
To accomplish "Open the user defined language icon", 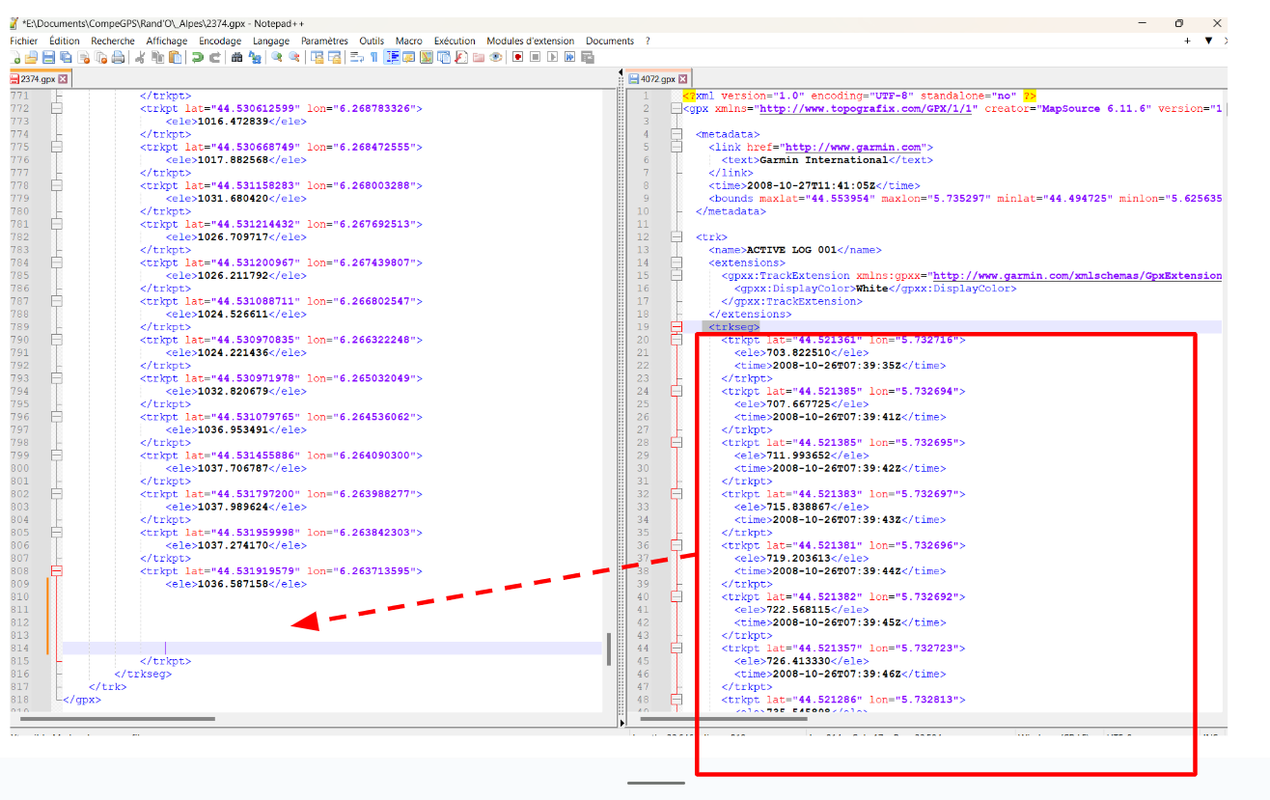I will click(x=408, y=58).
